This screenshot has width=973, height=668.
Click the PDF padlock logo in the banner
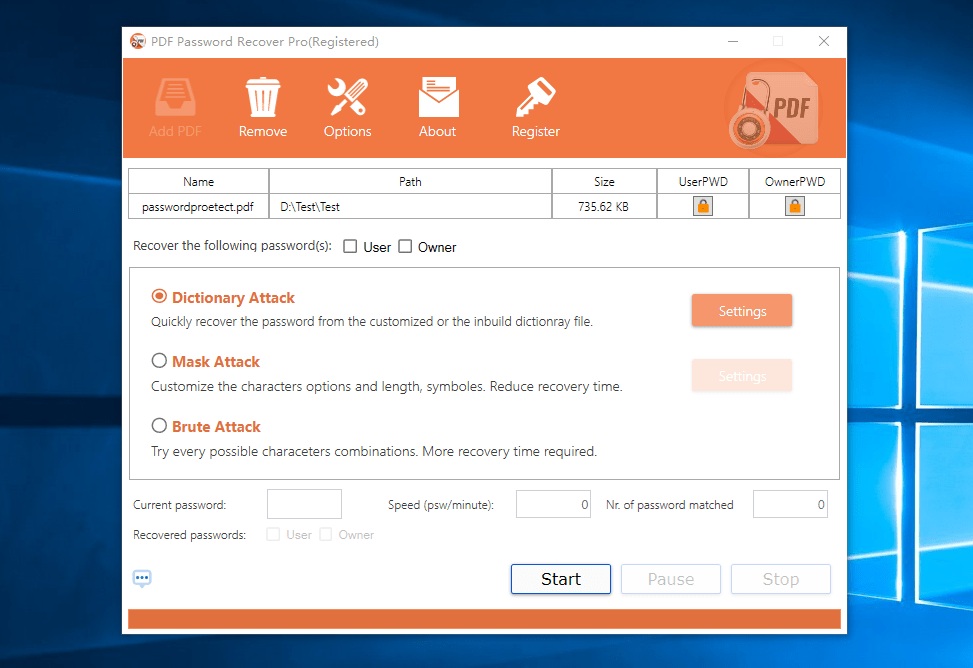(x=773, y=109)
